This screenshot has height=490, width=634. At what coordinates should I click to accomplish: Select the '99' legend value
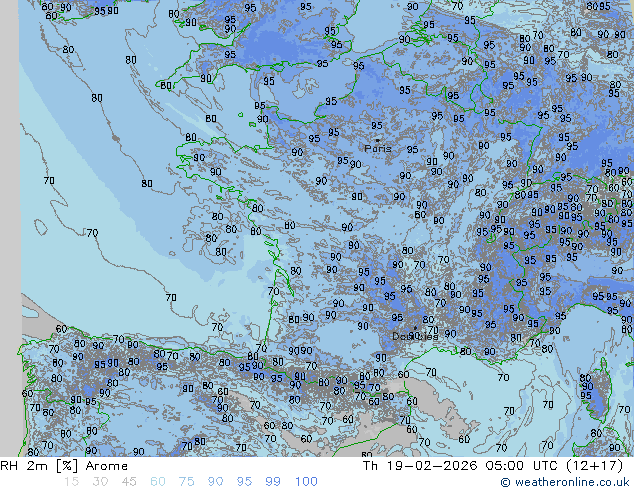pyautogui.click(x=273, y=481)
